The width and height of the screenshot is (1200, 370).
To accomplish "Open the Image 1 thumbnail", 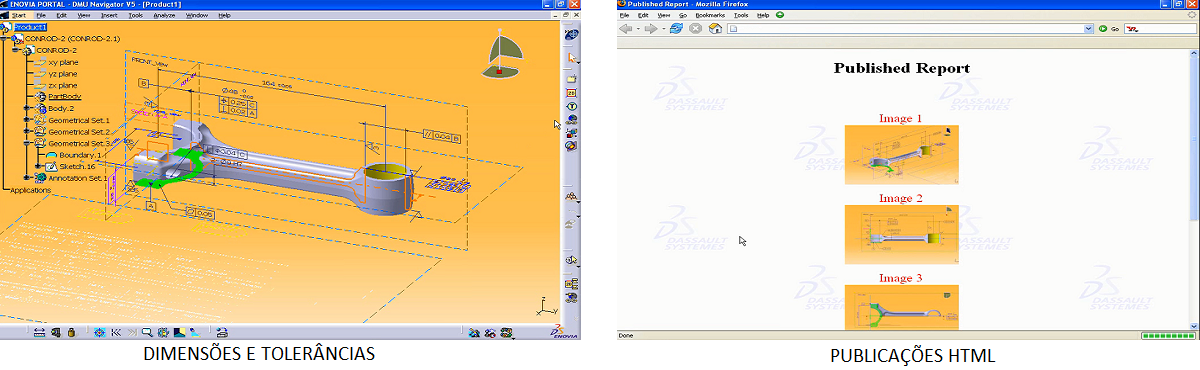I will click(x=901, y=154).
